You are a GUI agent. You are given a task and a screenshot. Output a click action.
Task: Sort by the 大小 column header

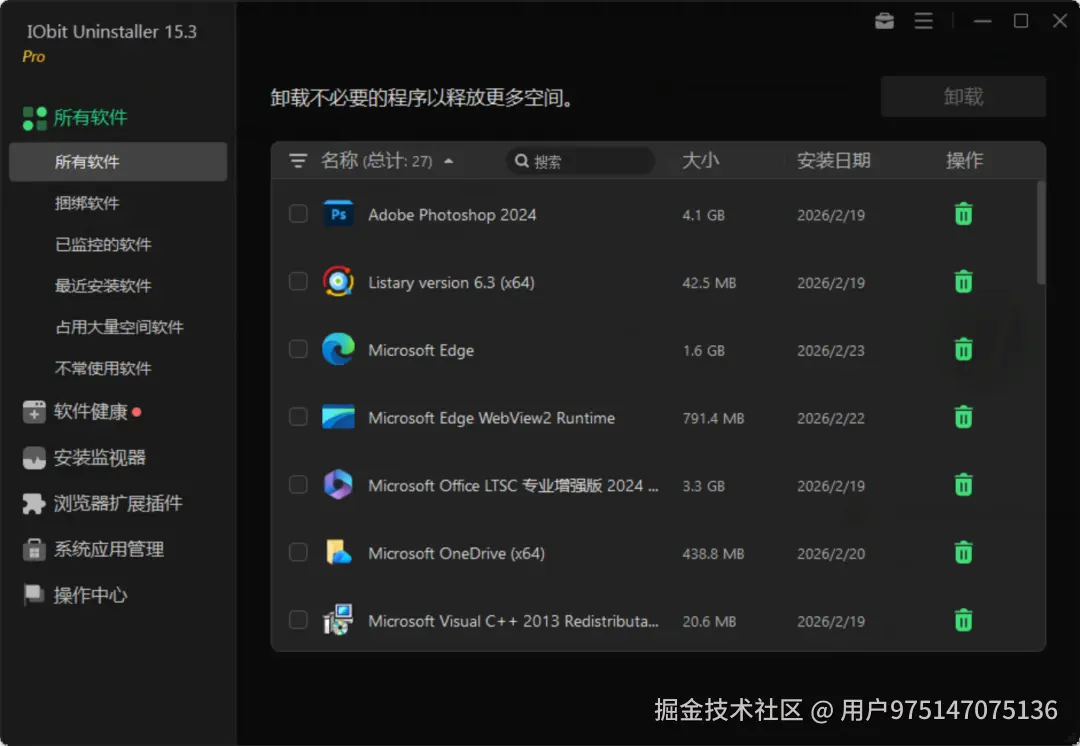click(700, 160)
